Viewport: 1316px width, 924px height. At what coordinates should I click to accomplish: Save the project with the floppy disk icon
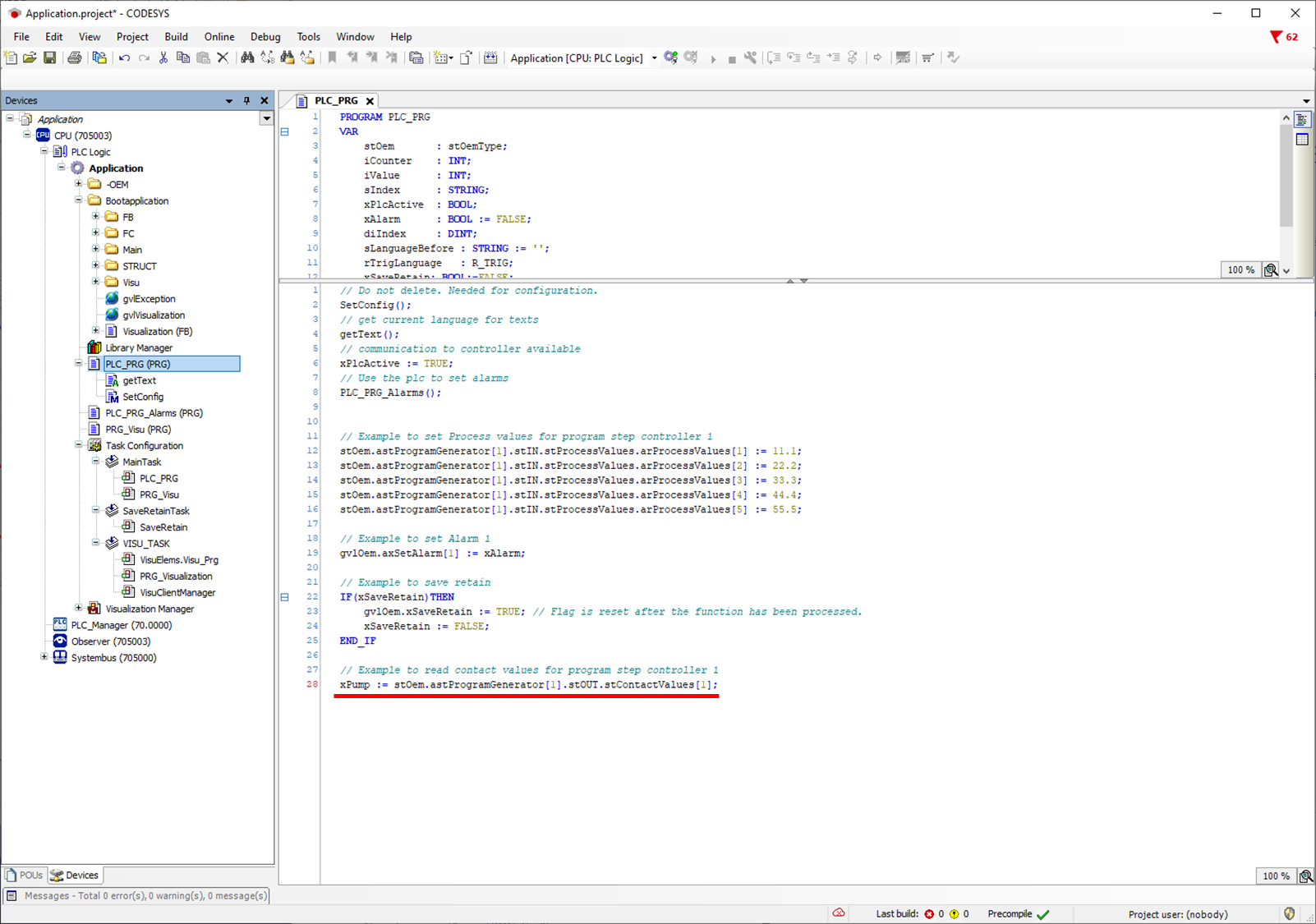50,57
